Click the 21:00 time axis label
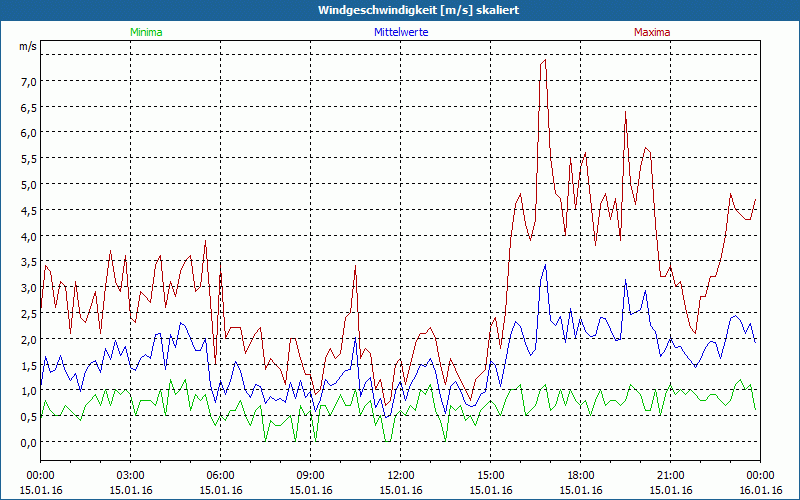This screenshot has width=800, height=500. coord(670,476)
